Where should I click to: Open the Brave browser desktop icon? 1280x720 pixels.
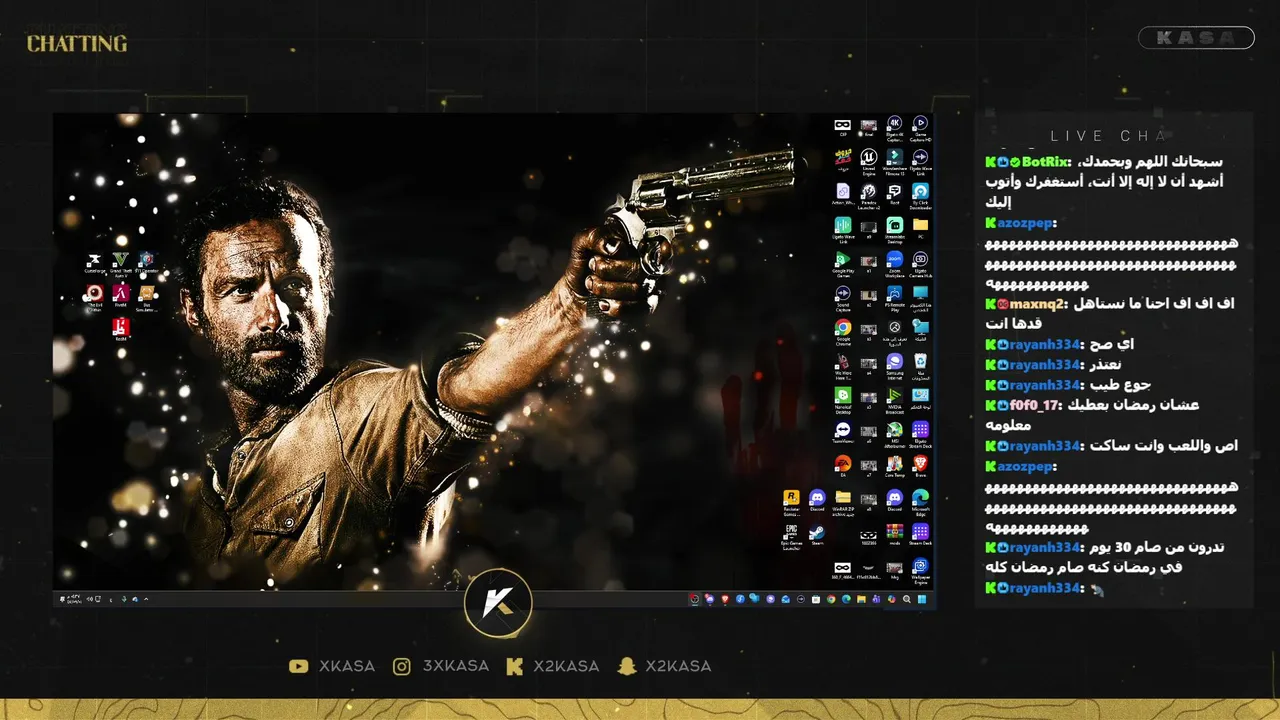(920, 463)
